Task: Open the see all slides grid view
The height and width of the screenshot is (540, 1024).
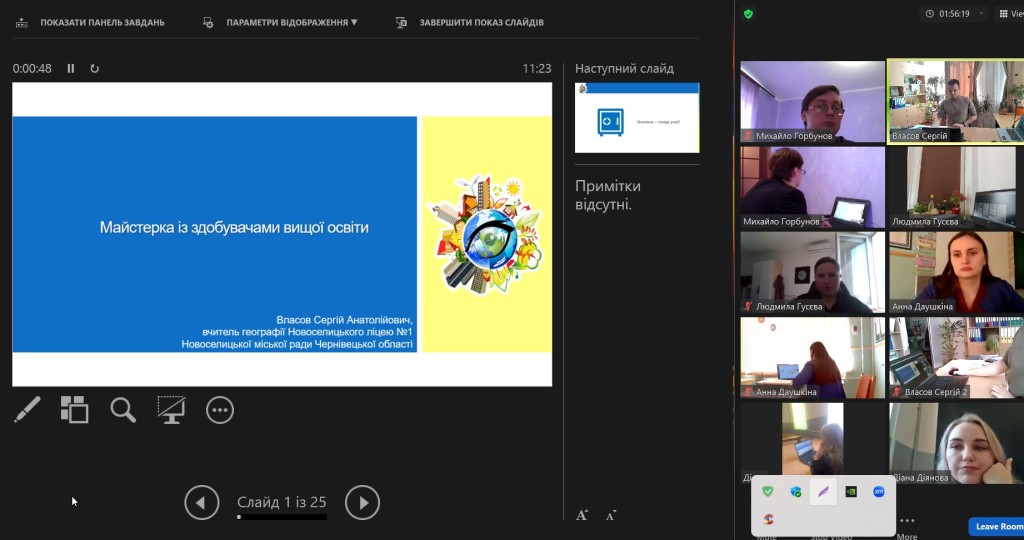Action: click(74, 409)
